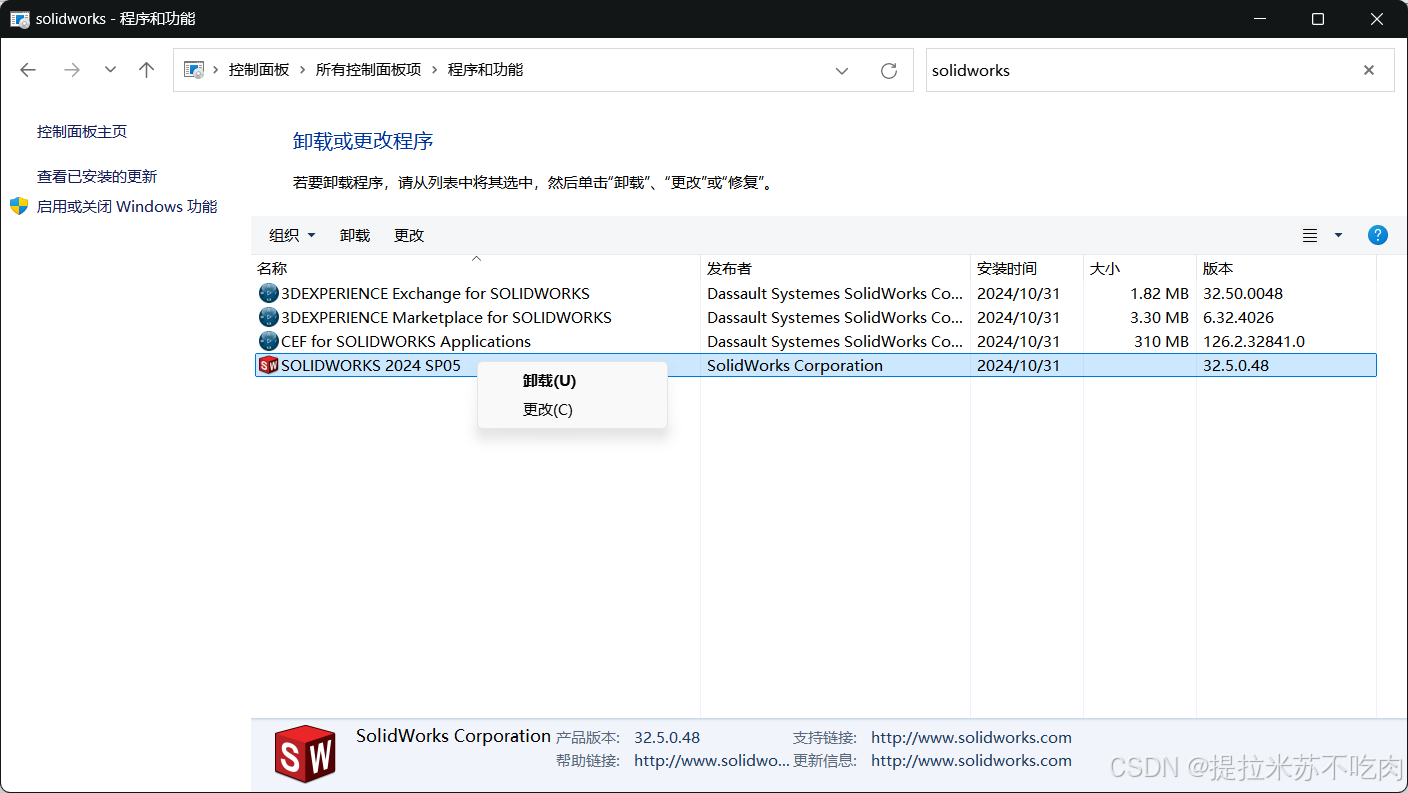Click the SOLIDWORKS 2024 SP05 red icon
The image size is (1408, 793).
pos(268,366)
